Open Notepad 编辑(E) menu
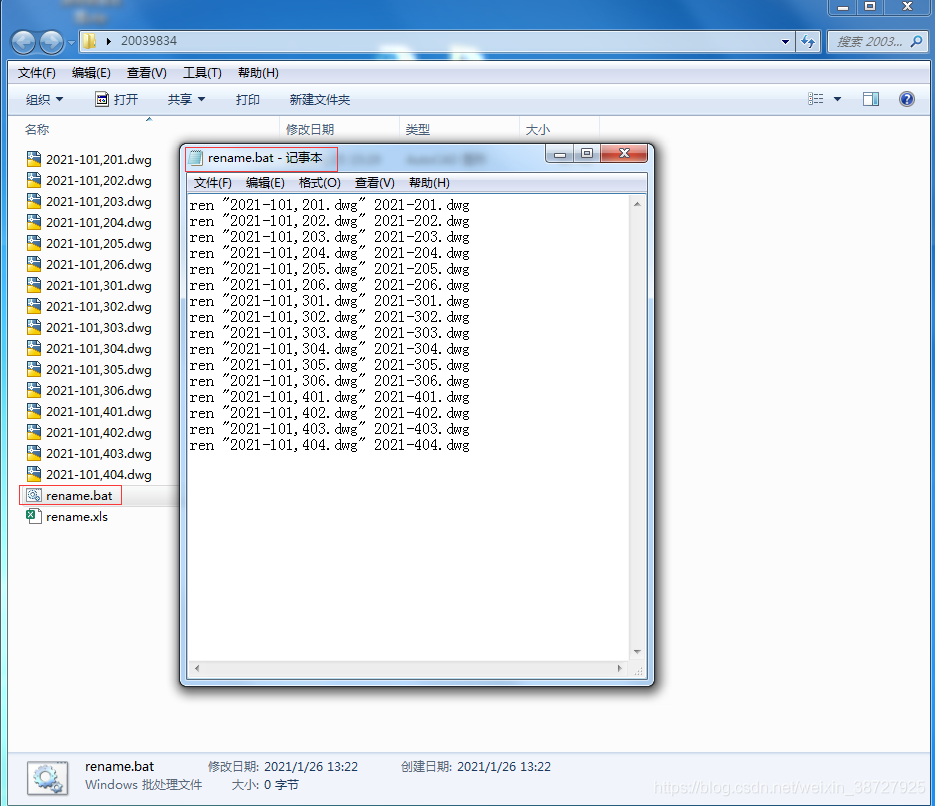935x806 pixels. click(265, 182)
